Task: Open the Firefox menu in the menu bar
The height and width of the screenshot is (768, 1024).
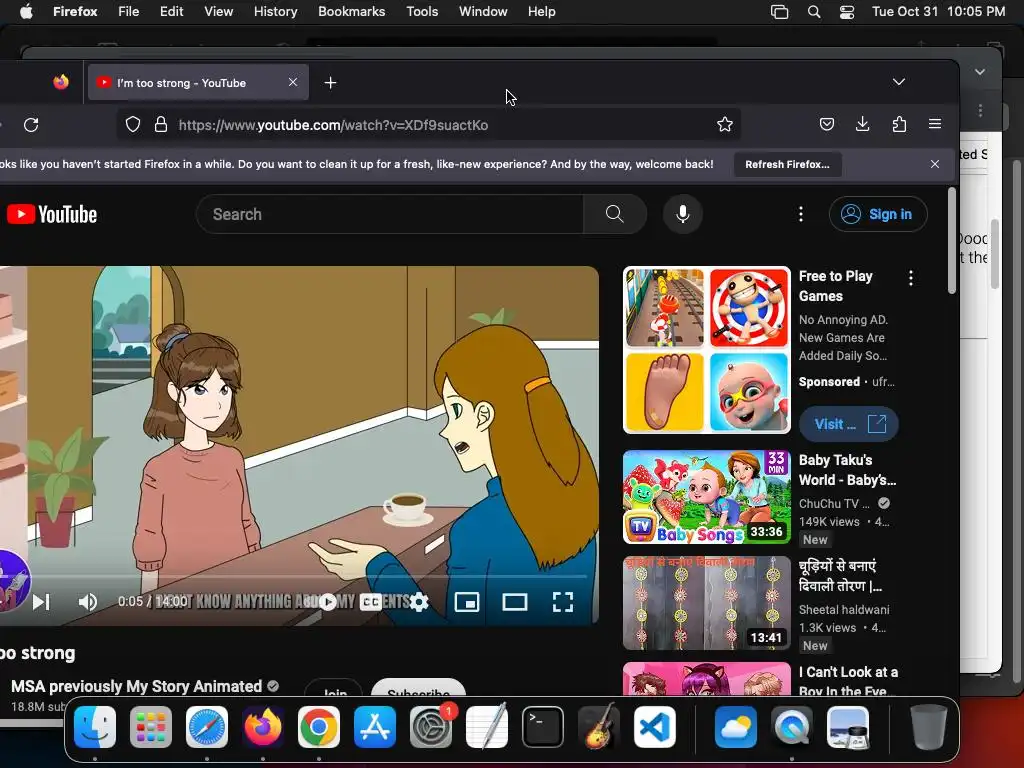Action: 75,12
